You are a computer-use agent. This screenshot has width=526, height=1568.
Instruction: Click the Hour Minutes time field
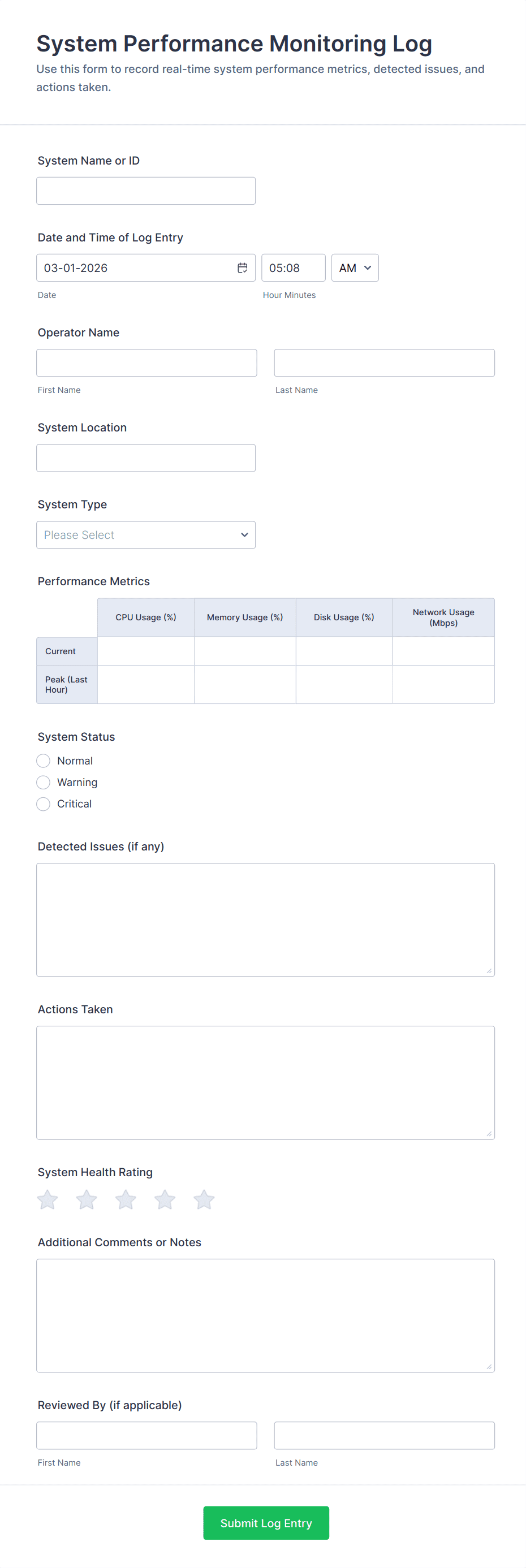point(294,268)
